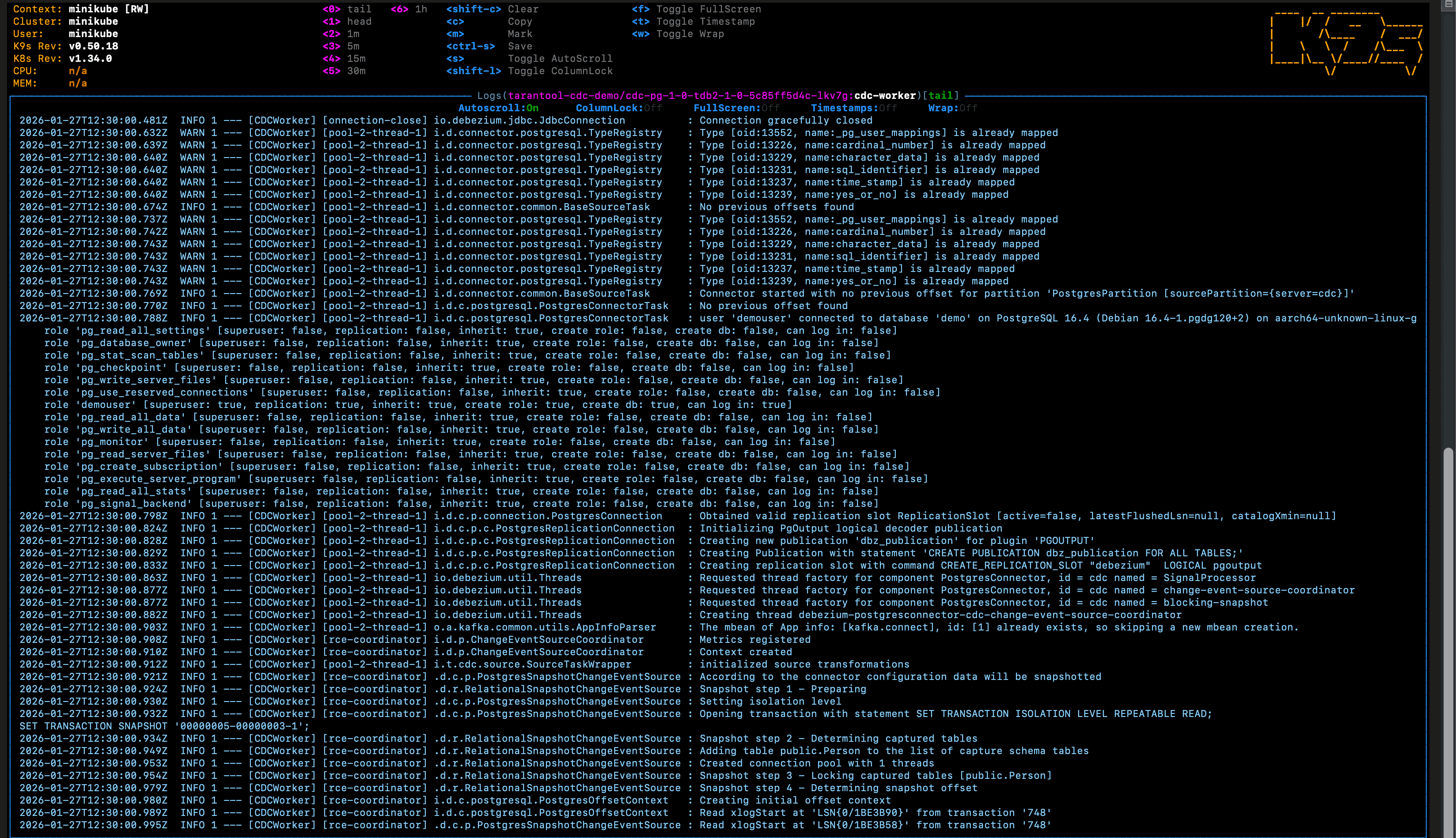Select the <3> 5m time range hint

click(x=341, y=46)
